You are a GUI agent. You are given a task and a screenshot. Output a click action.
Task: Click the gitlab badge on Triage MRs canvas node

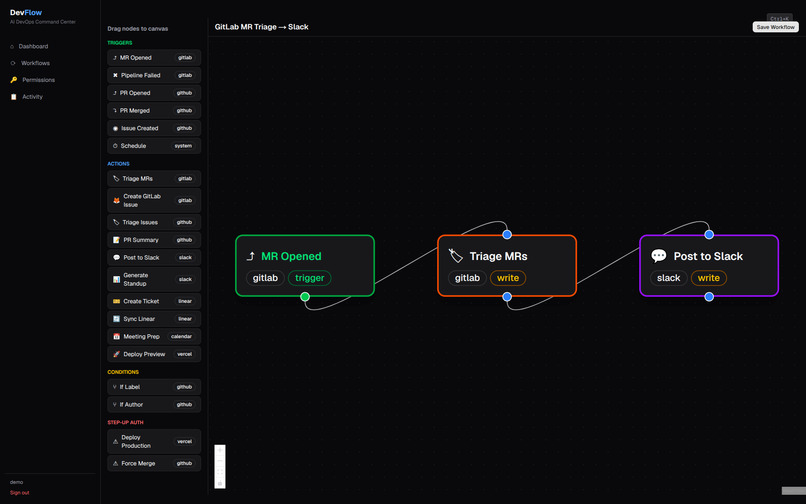pyautogui.click(x=467, y=278)
